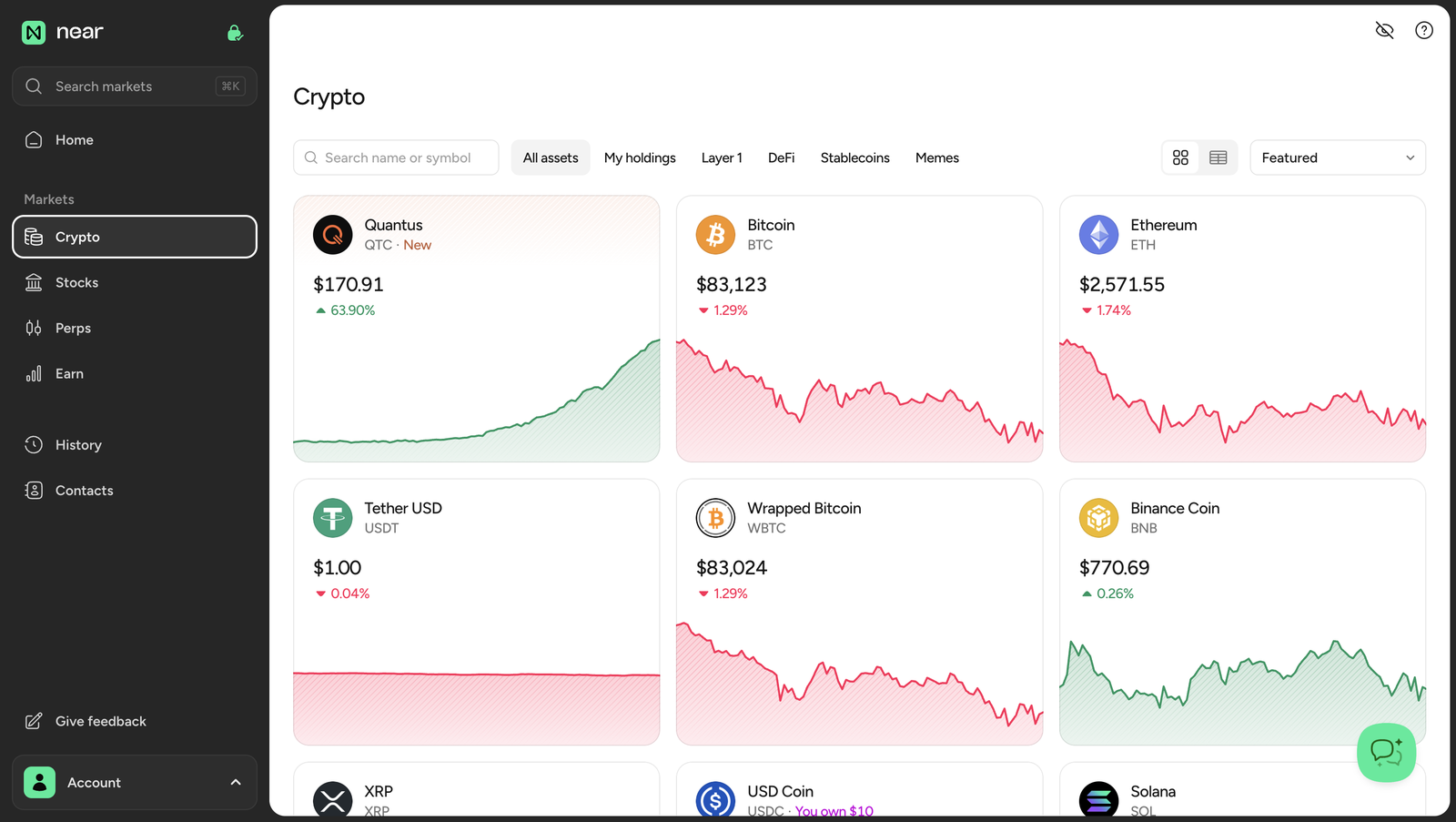Switch to table list view layout
The width and height of the screenshot is (1456, 822).
1218,157
